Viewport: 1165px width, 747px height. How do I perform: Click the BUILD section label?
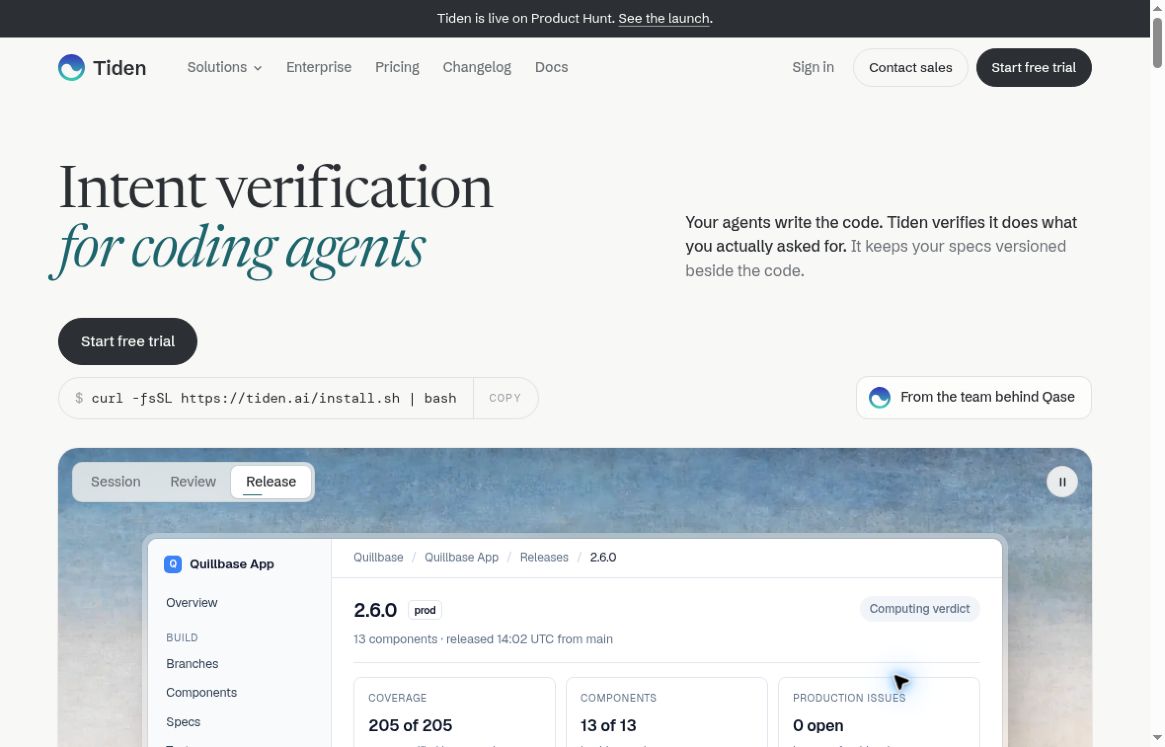coord(182,638)
